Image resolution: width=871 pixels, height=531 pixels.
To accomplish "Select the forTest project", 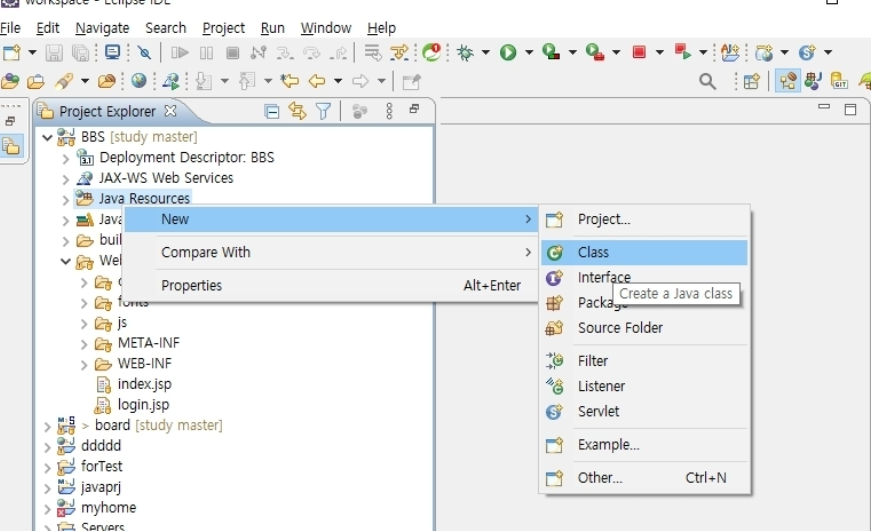I will [102, 467].
